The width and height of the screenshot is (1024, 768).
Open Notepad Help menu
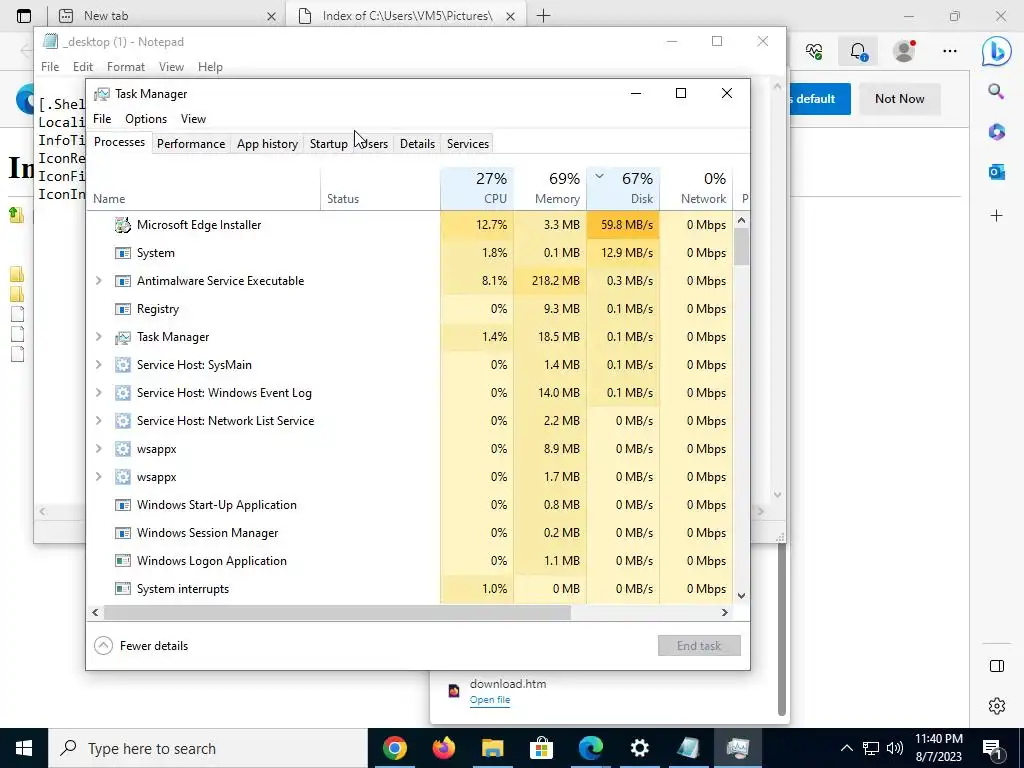[210, 67]
